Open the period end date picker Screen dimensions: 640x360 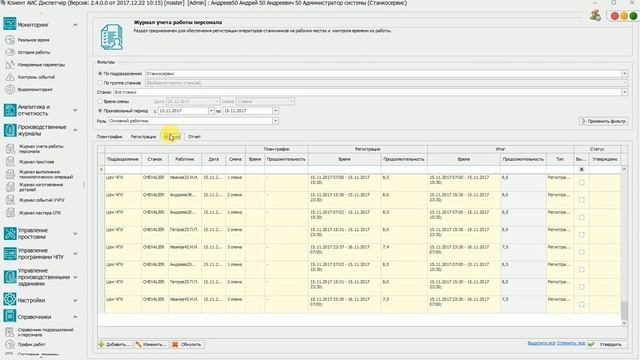pos(276,111)
